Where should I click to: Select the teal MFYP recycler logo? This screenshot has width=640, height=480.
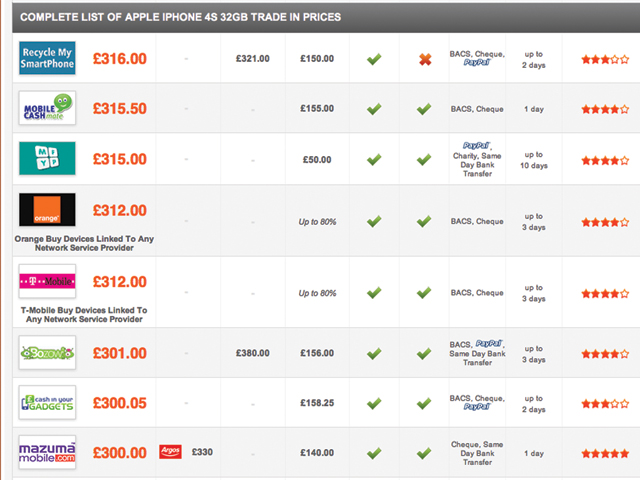[x=47, y=158]
